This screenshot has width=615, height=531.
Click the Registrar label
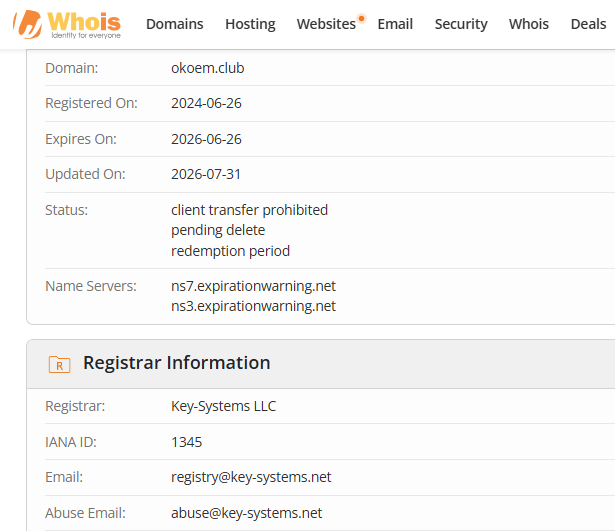click(x=75, y=406)
